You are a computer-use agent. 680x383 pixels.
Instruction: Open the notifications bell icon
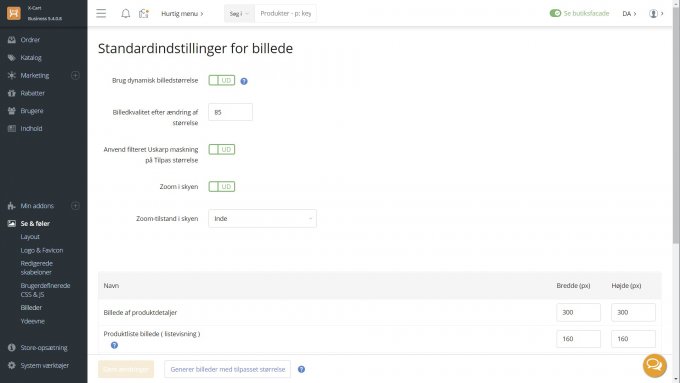point(125,13)
